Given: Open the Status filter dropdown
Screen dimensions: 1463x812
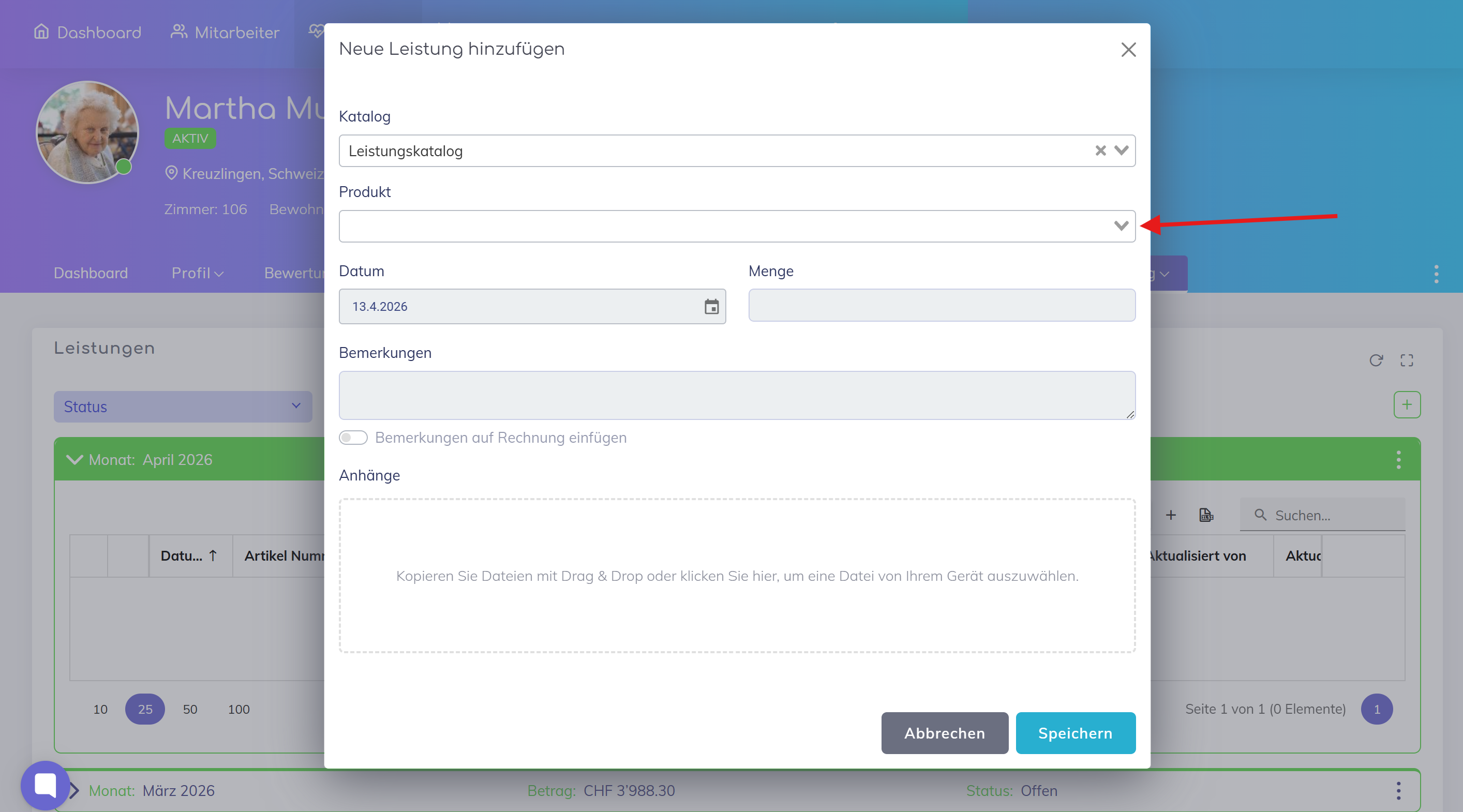Looking at the screenshot, I should [182, 407].
